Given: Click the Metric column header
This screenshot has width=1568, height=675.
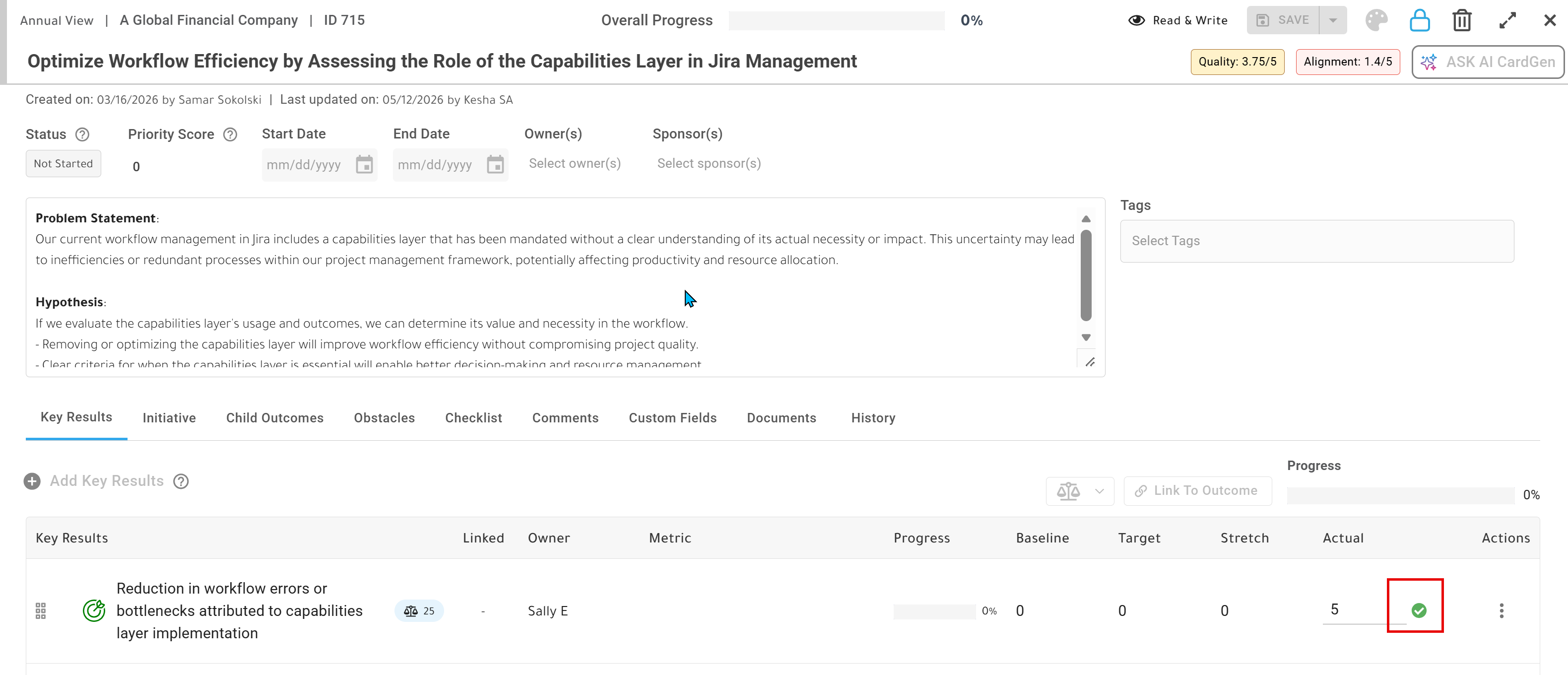Looking at the screenshot, I should pyautogui.click(x=669, y=538).
